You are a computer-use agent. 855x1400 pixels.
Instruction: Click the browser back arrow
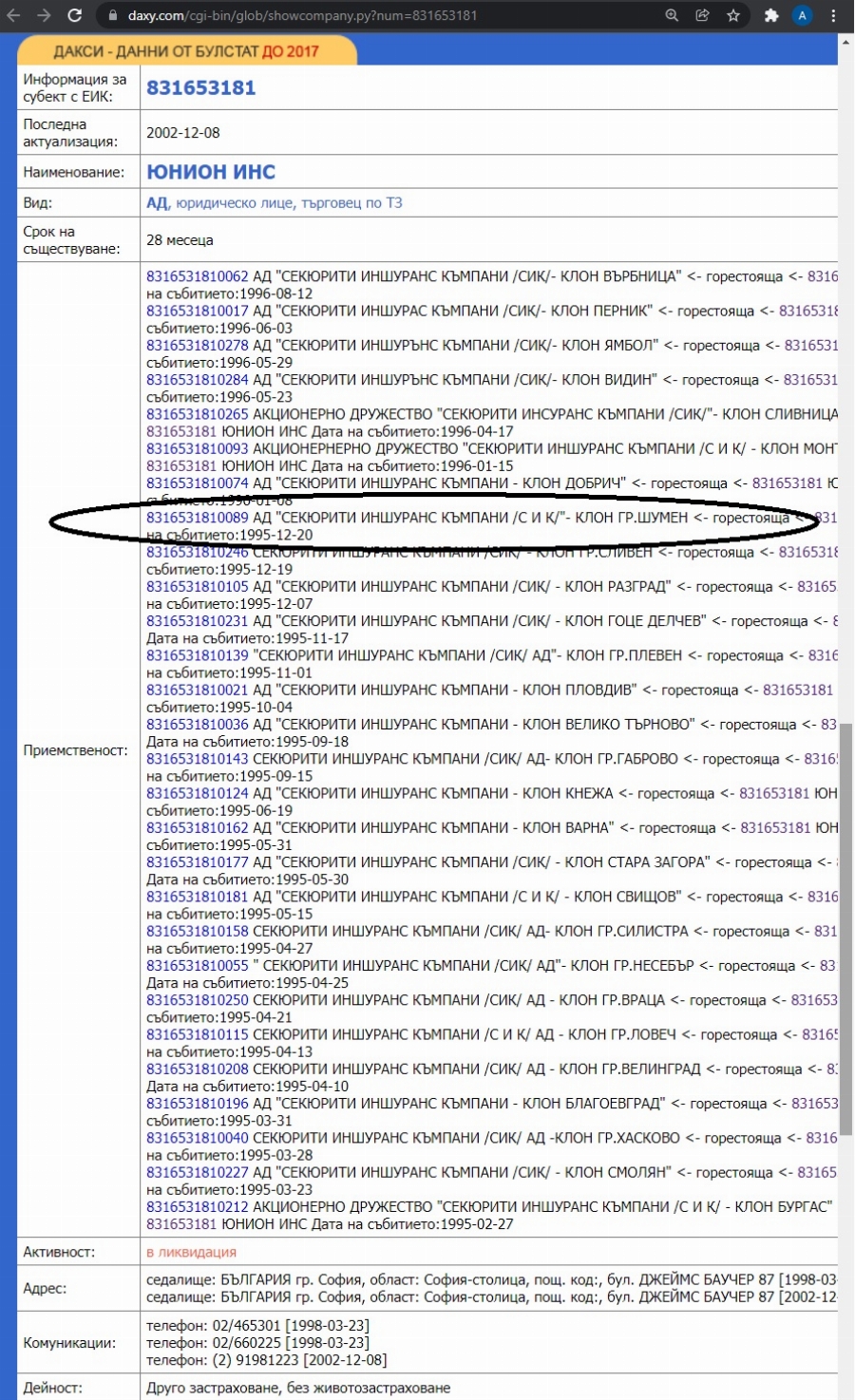pyautogui.click(x=13, y=15)
